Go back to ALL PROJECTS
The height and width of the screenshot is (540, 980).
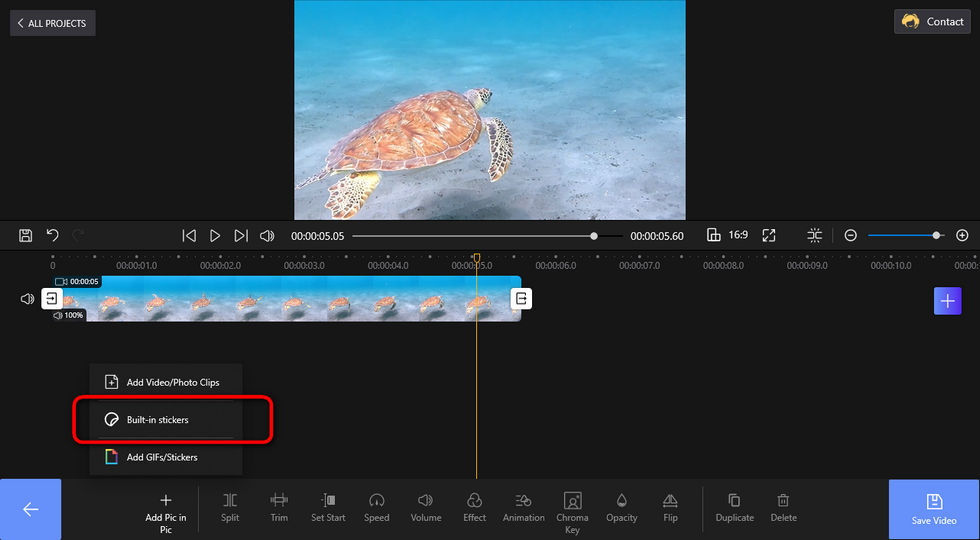coord(52,23)
